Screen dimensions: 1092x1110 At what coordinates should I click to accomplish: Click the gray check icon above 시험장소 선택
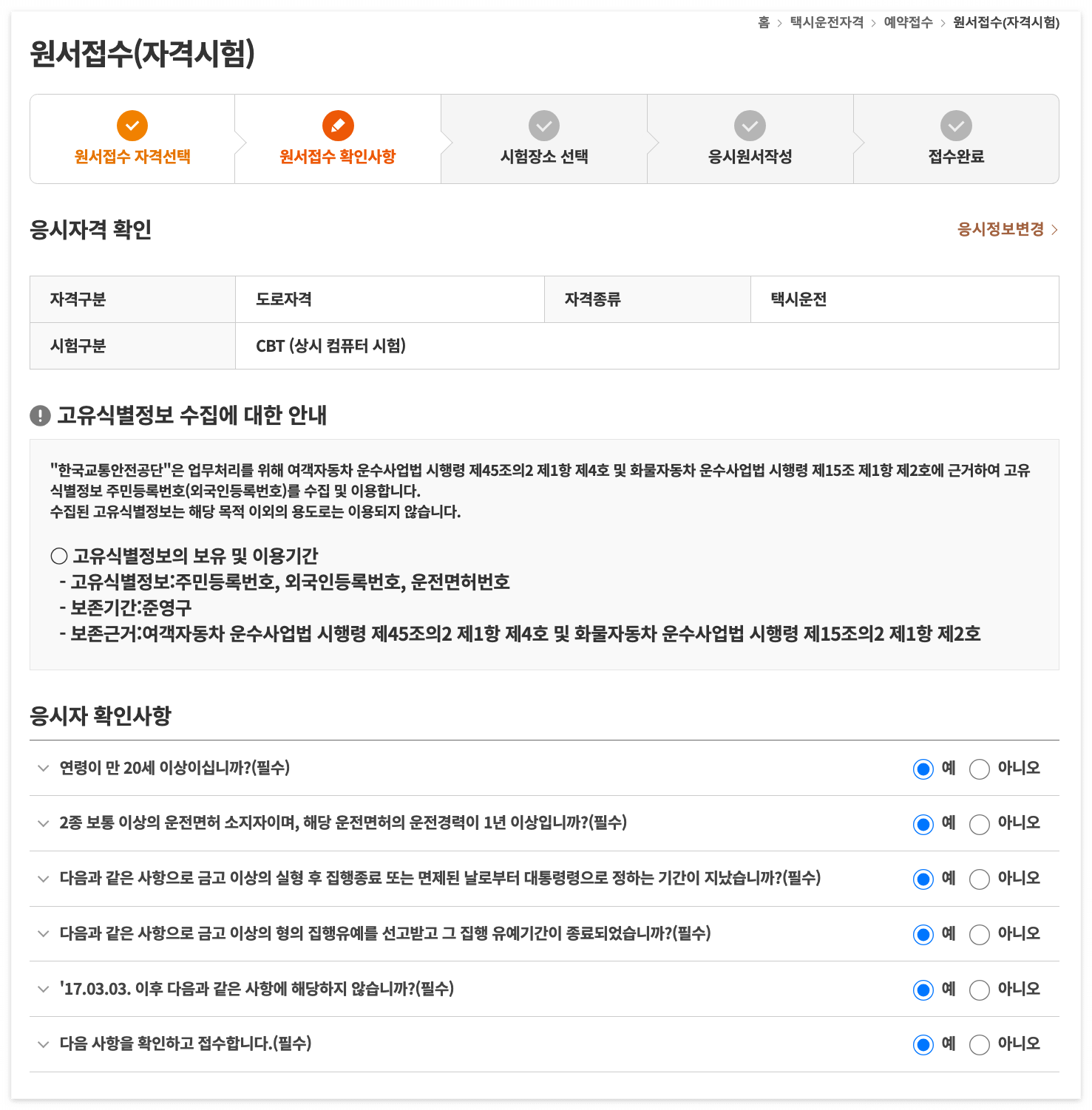point(544,126)
